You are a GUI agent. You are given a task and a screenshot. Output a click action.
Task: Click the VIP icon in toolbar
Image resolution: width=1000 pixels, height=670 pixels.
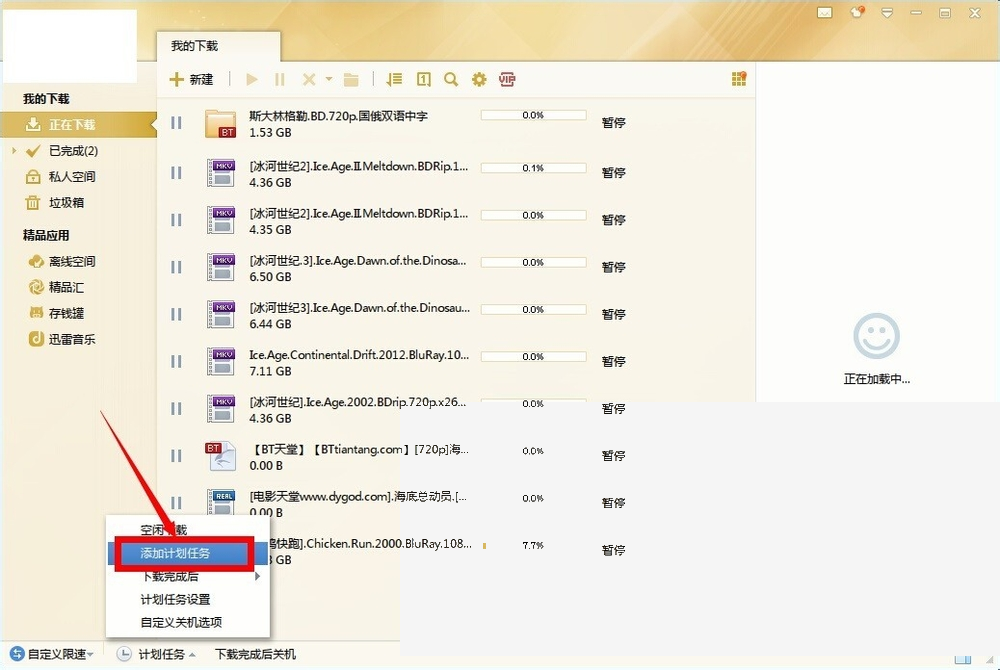coord(507,79)
